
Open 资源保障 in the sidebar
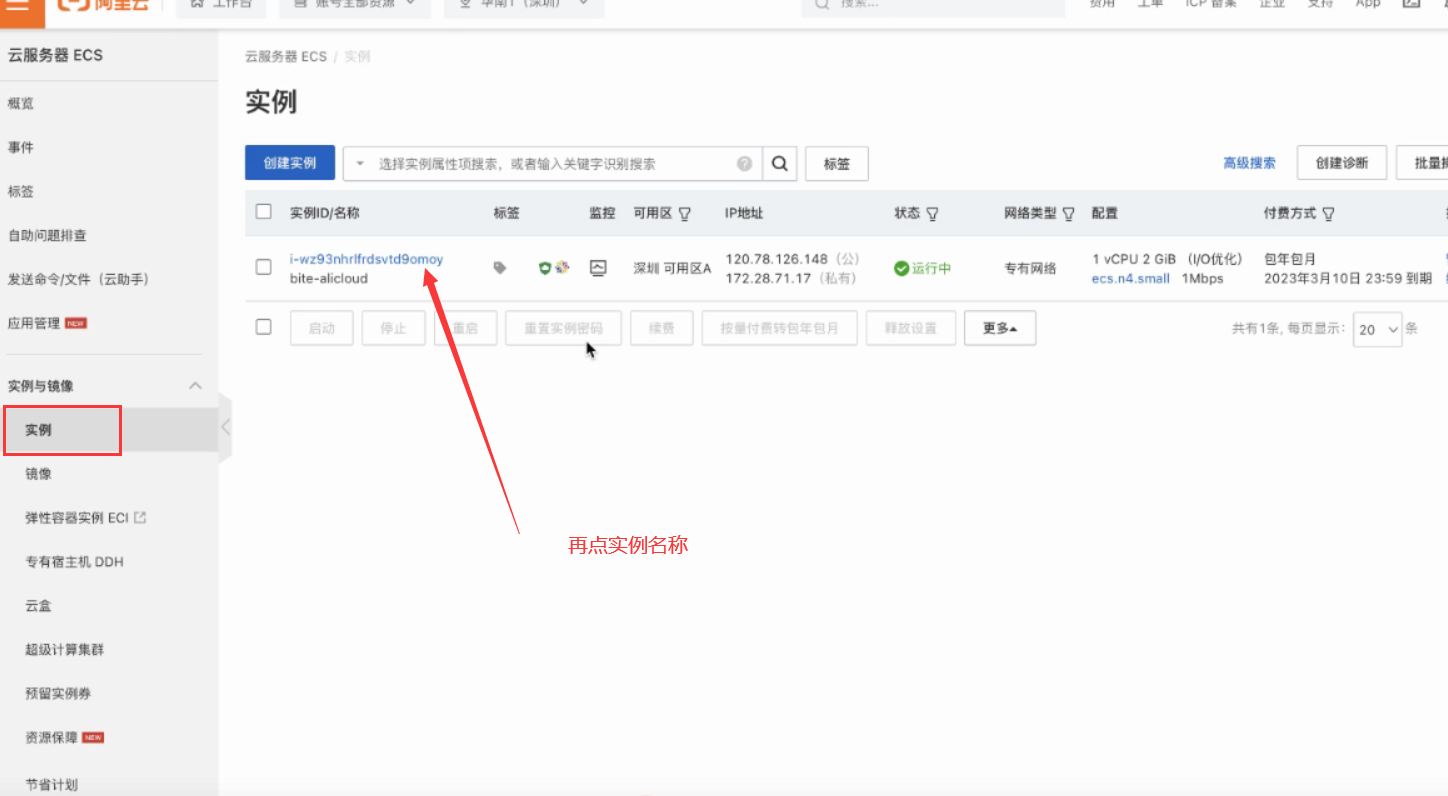[x=51, y=738]
